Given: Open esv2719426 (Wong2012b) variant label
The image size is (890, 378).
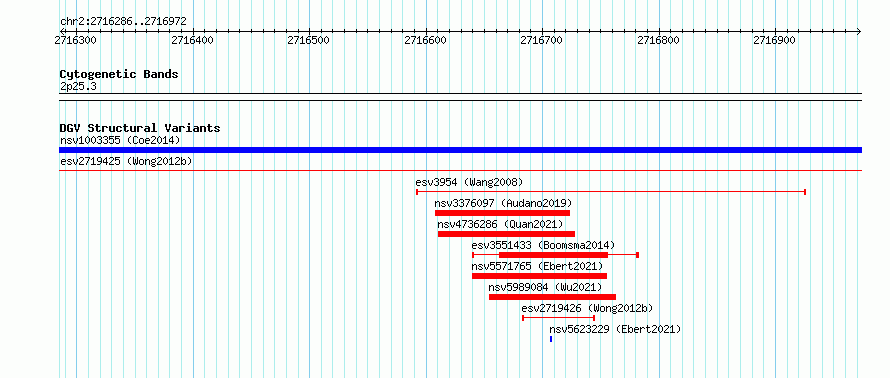Looking at the screenshot, I should tap(587, 308).
